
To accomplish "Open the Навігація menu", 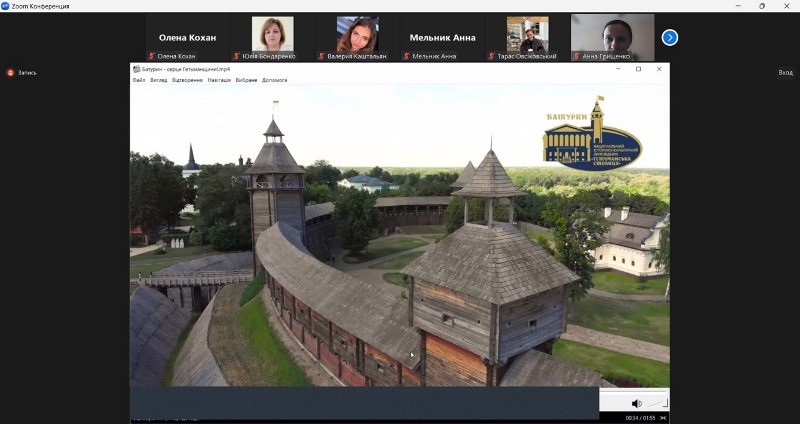I will [x=219, y=80].
